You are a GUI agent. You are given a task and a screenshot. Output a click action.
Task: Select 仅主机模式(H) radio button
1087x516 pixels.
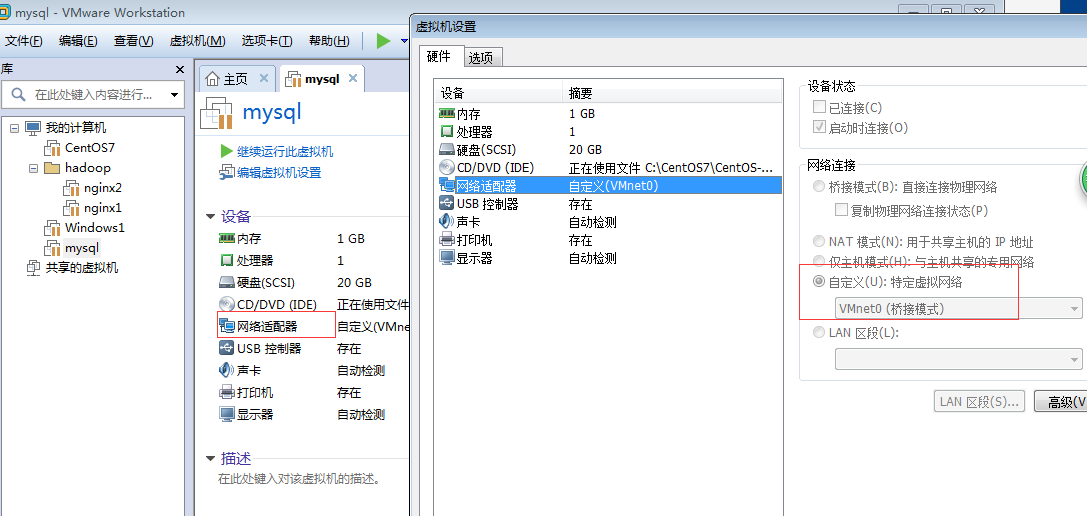tap(819, 261)
